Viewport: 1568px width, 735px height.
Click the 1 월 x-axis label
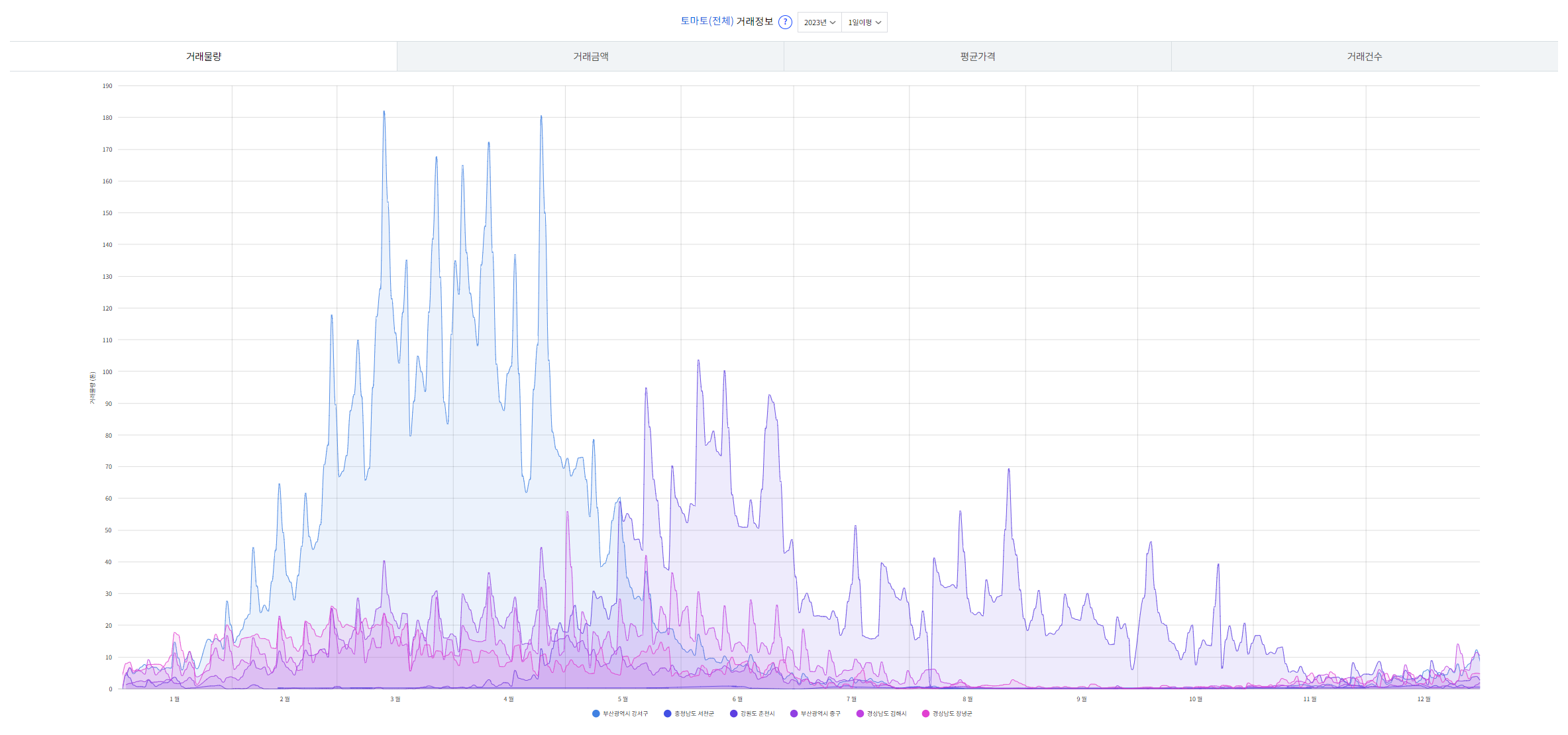coord(174,699)
